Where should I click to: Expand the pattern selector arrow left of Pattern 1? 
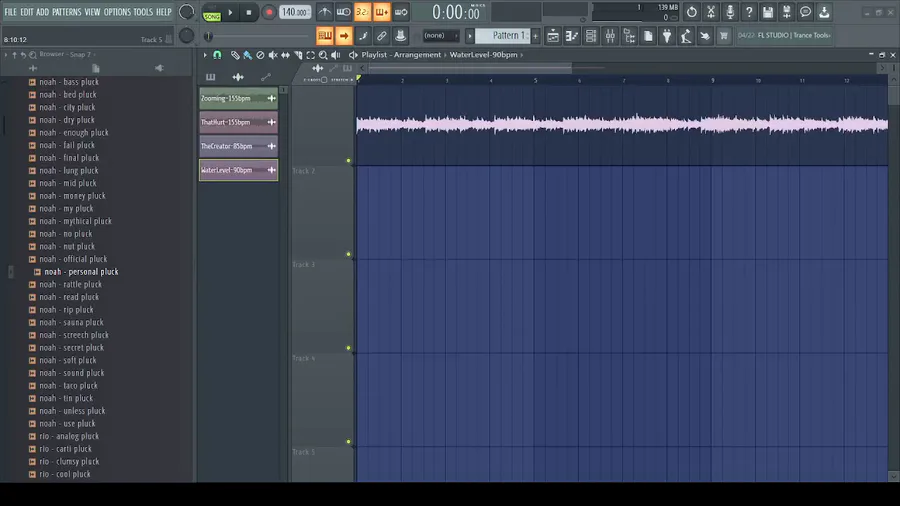coord(470,36)
